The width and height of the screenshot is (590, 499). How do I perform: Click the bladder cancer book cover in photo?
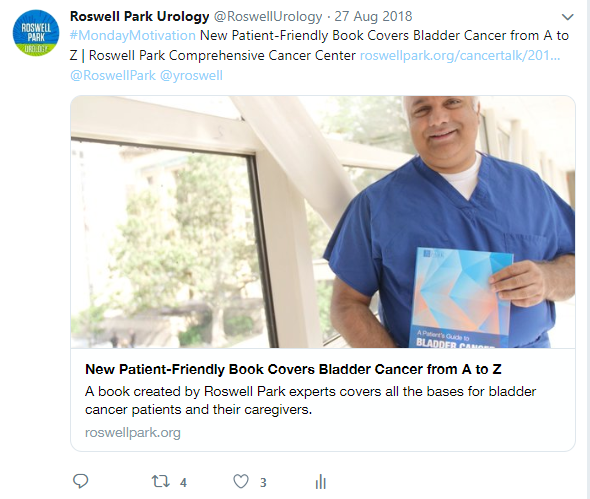[461, 297]
